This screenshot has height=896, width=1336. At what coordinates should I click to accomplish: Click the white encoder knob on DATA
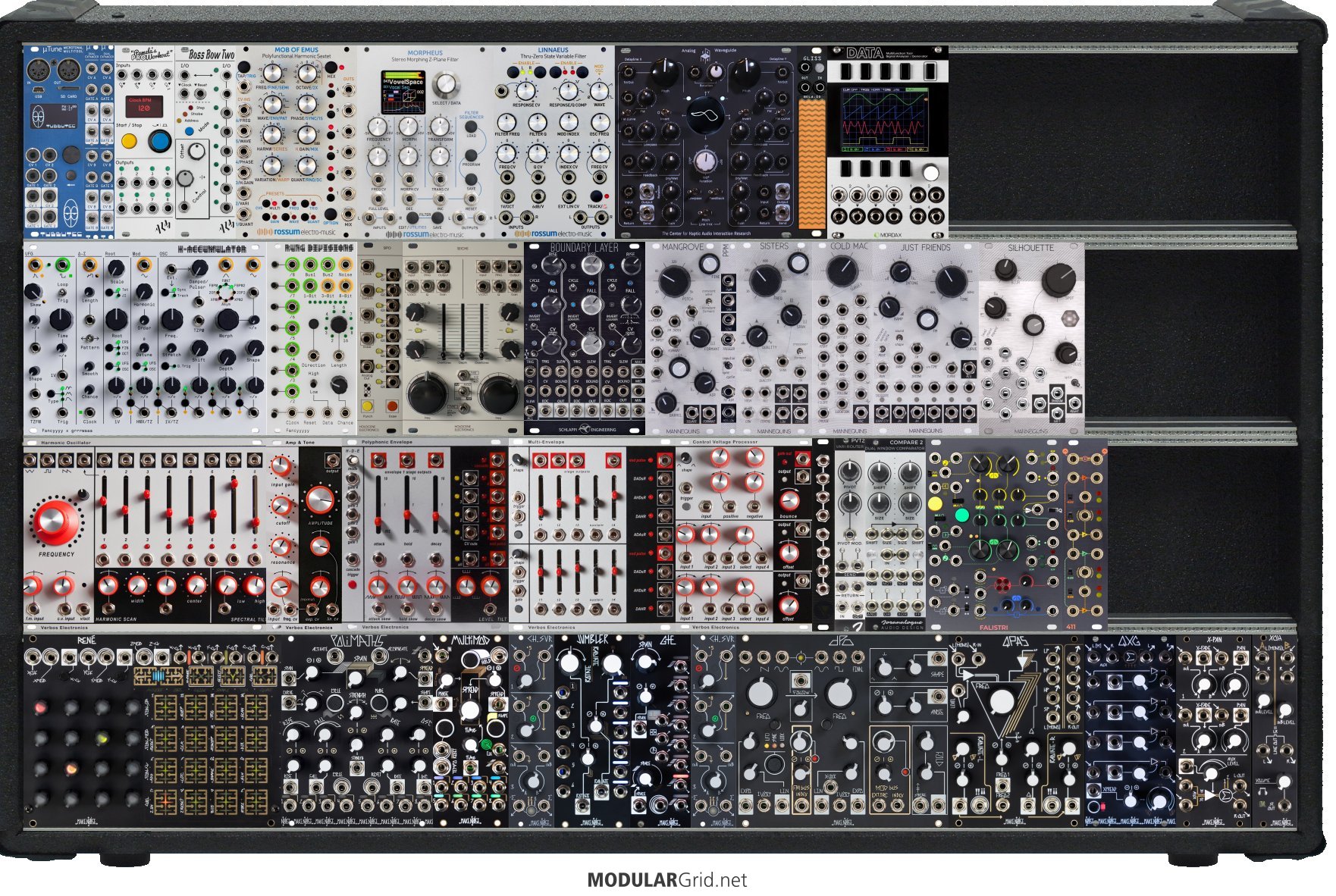click(930, 174)
